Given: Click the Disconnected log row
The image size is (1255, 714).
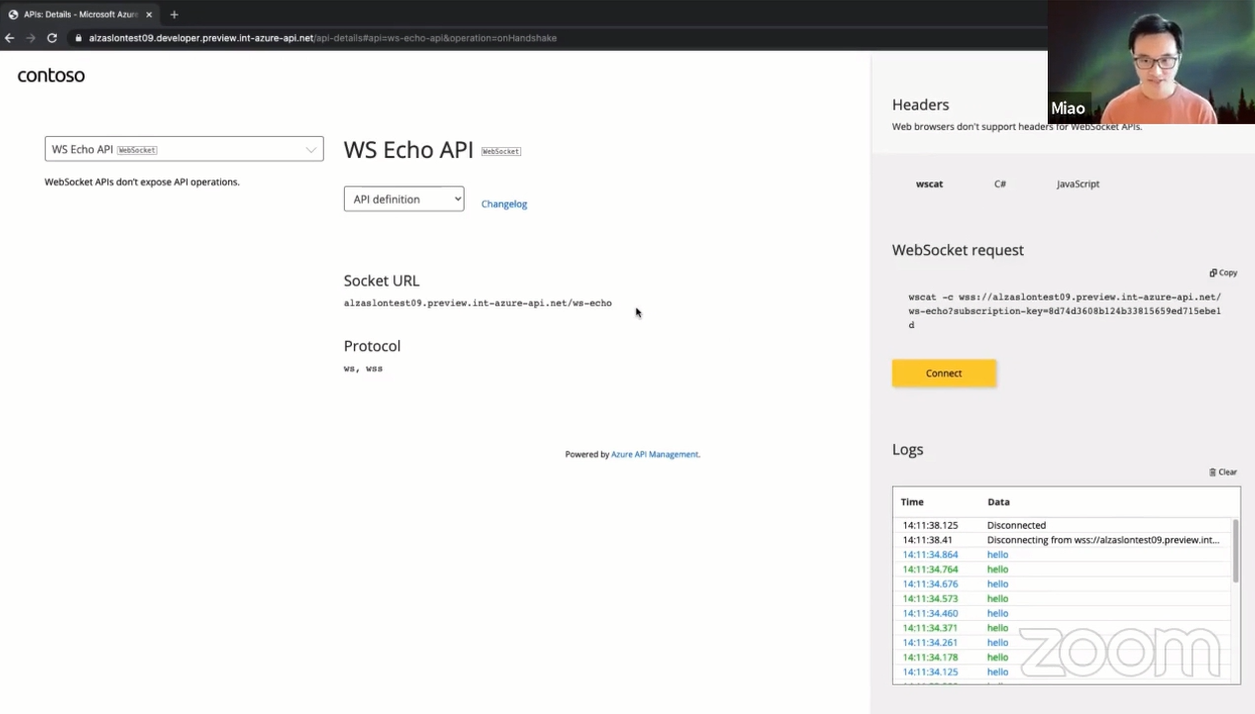Looking at the screenshot, I should (x=1063, y=525).
